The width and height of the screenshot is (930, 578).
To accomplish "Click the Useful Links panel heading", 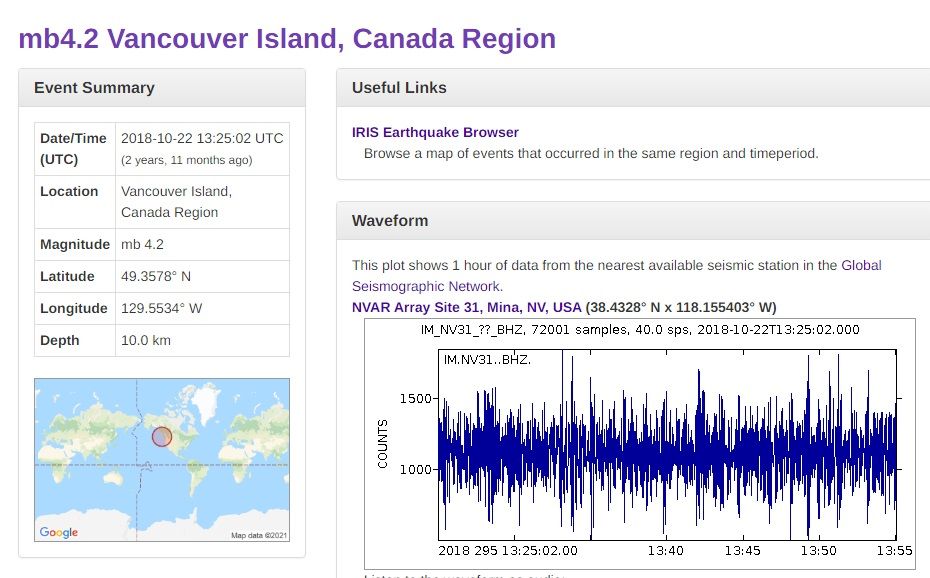I will click(x=399, y=88).
